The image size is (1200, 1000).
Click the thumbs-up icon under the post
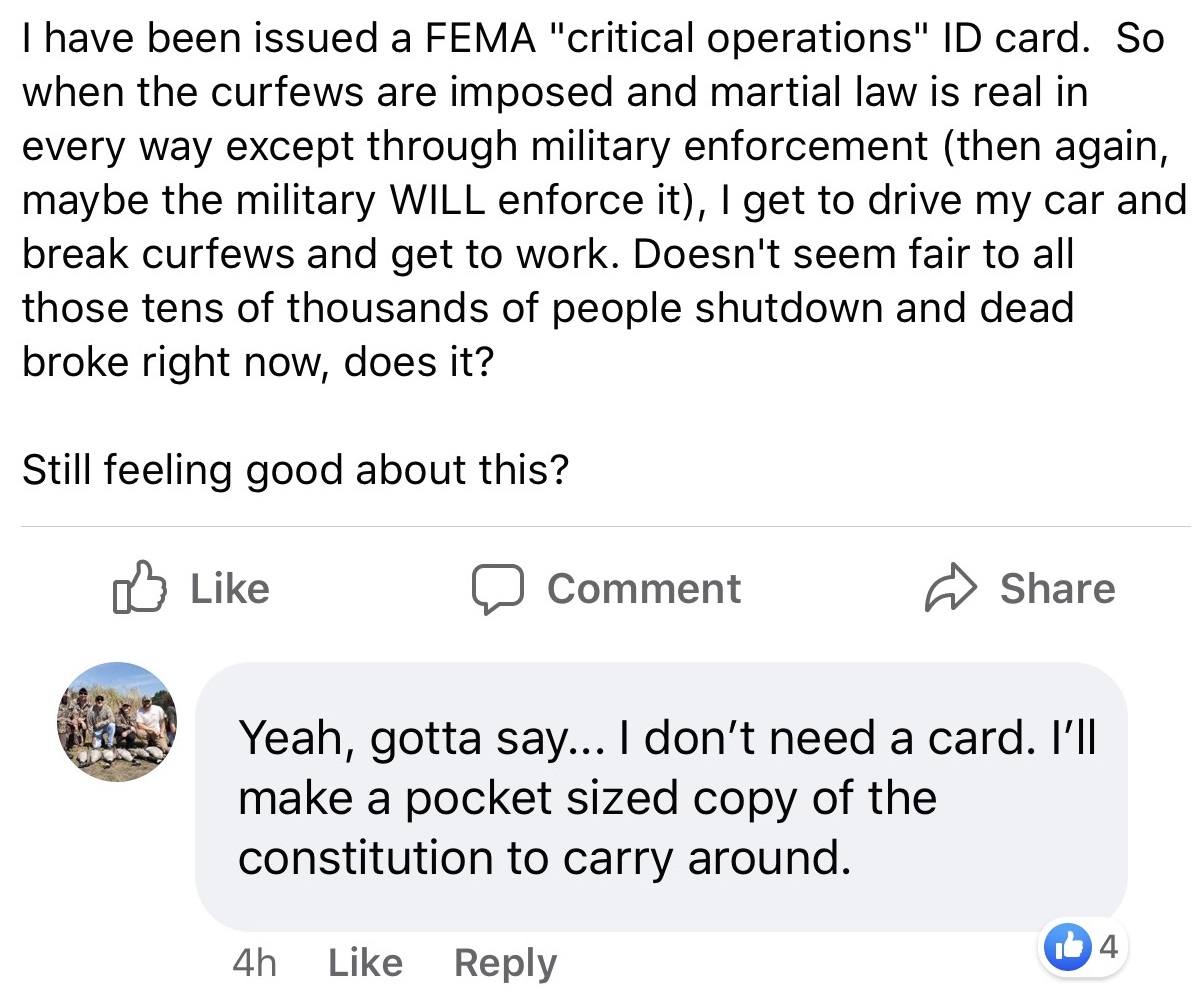click(x=137, y=588)
